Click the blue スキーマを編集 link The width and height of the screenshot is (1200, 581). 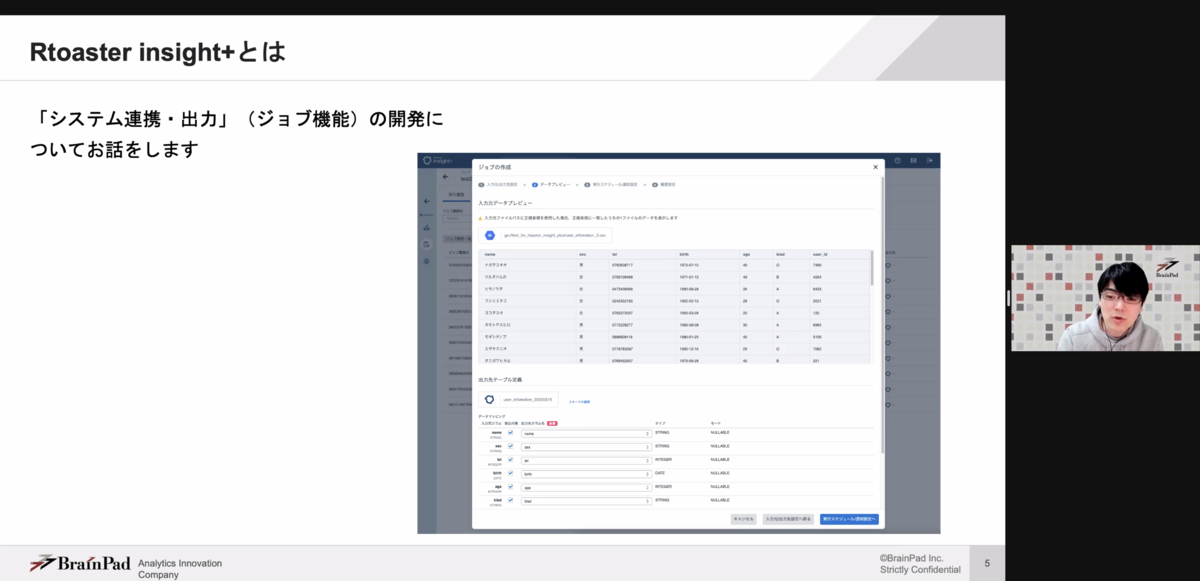click(579, 402)
